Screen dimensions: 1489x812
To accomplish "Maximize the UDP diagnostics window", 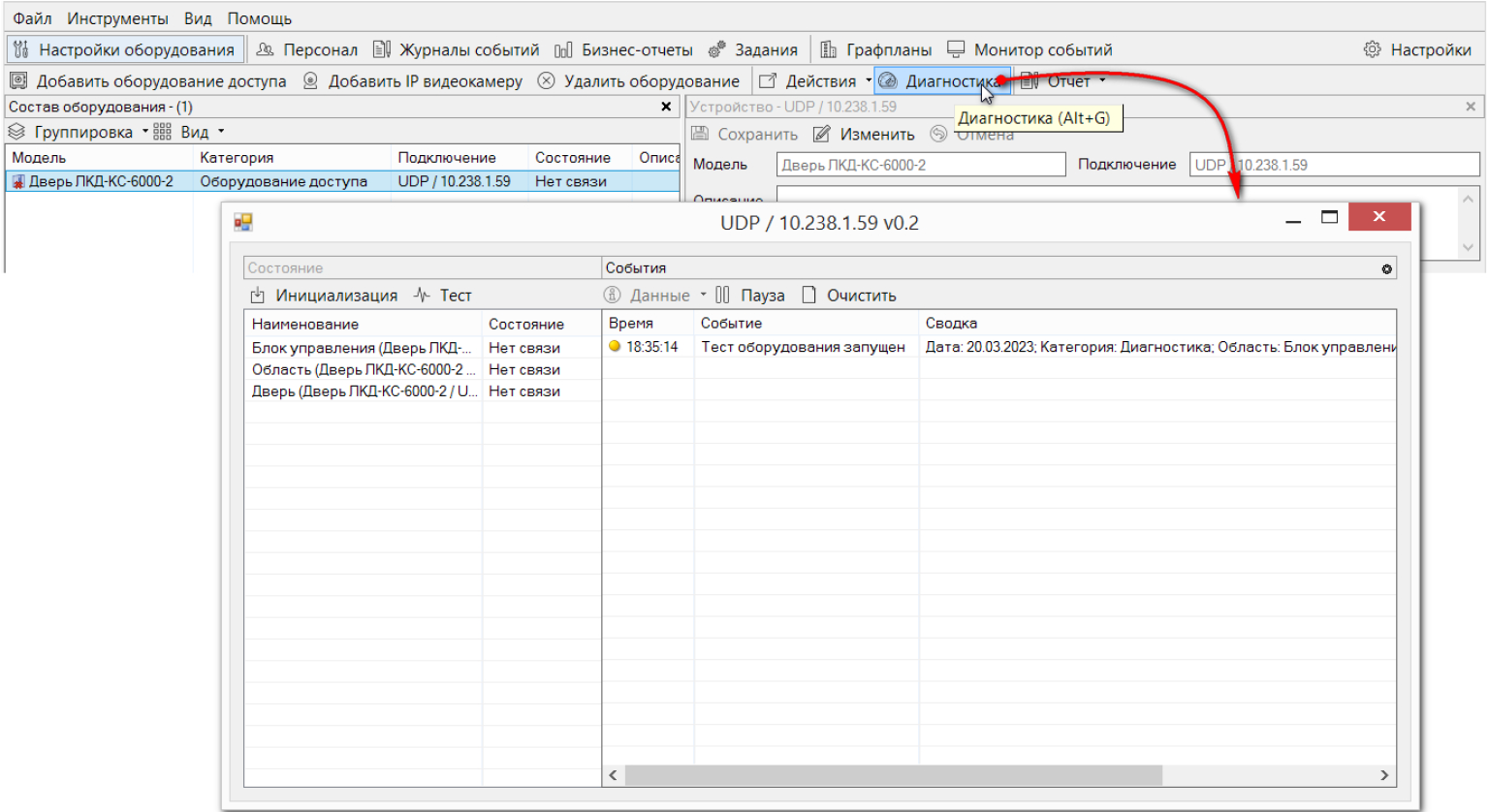I will (x=1329, y=217).
